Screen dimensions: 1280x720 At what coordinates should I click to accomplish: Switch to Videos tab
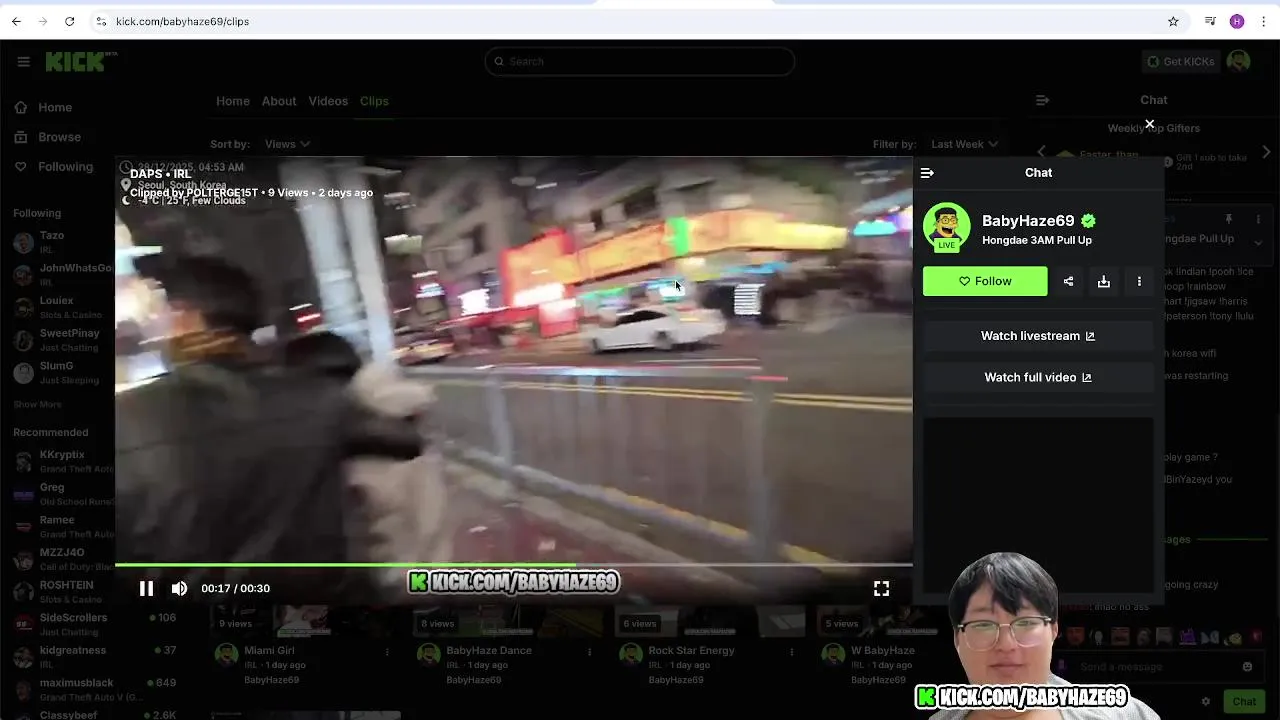[328, 101]
